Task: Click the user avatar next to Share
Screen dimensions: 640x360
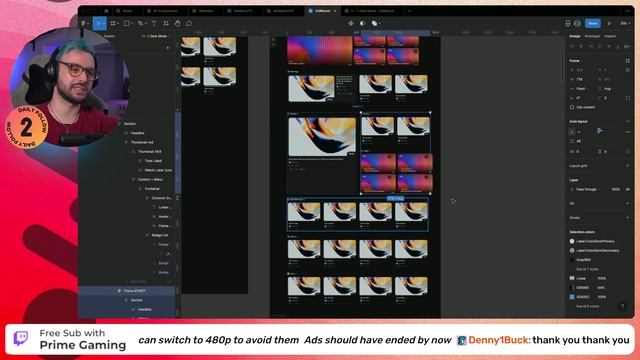Action: (x=577, y=24)
